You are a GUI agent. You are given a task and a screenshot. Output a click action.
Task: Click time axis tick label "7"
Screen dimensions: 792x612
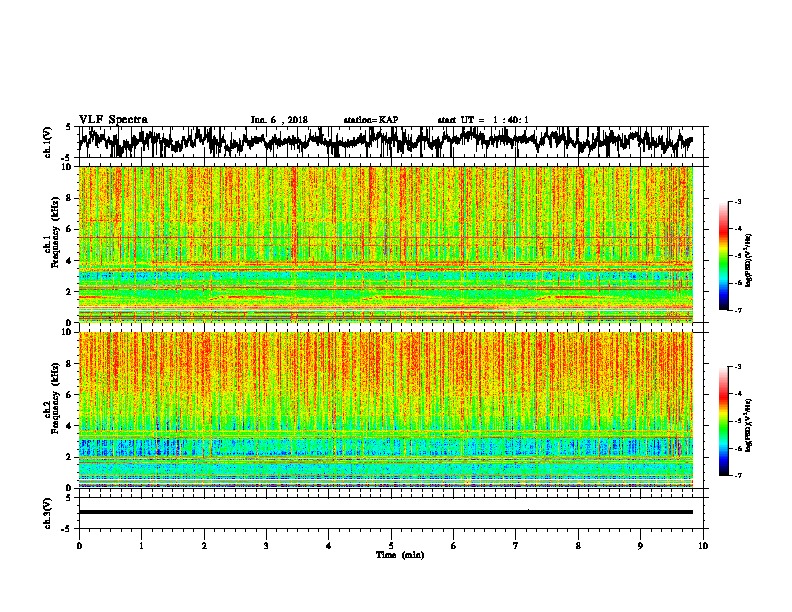click(516, 546)
